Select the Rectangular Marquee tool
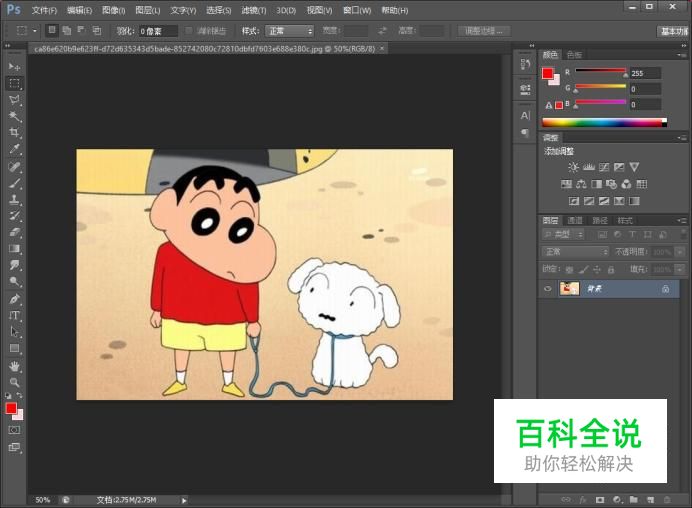This screenshot has height=508, width=692. coord(14,83)
